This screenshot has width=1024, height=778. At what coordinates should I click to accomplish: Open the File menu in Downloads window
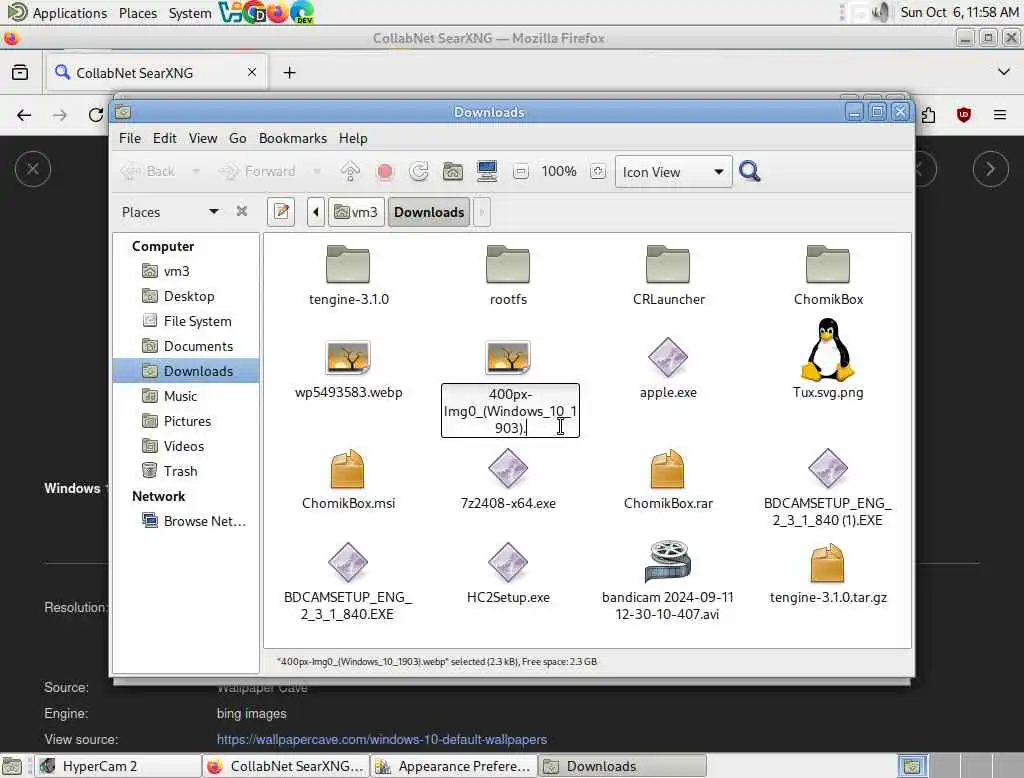pyautogui.click(x=129, y=138)
